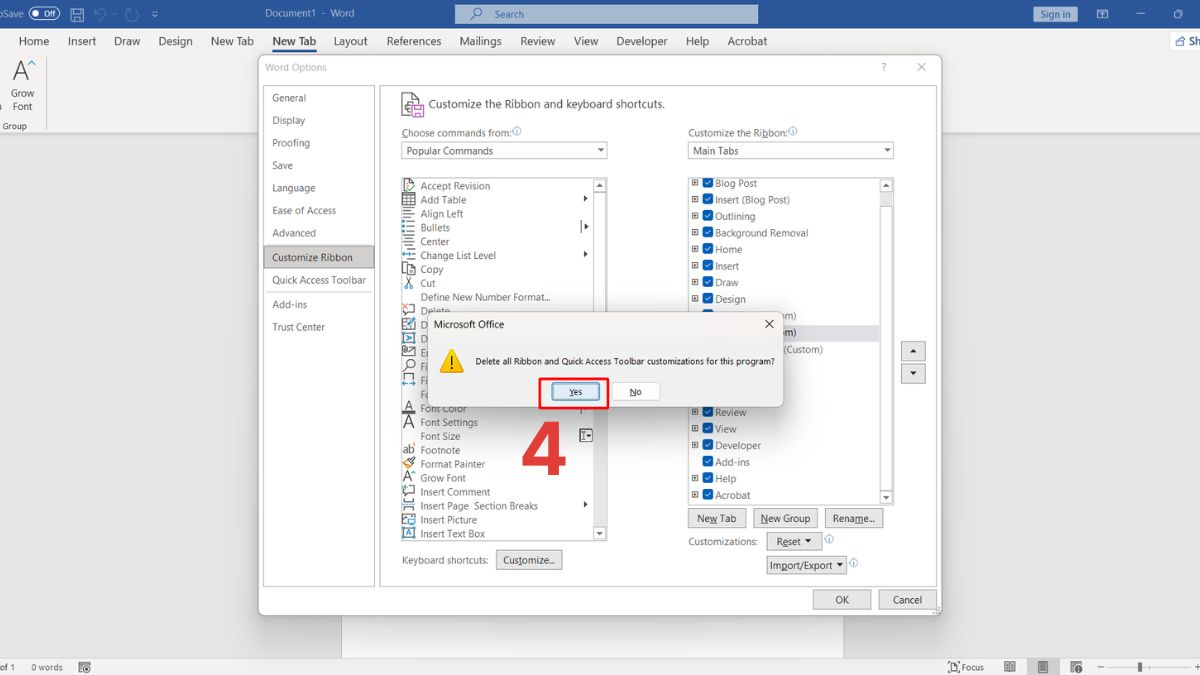1200x675 pixels.
Task: Uncheck the Blog Post tab checkbox
Action: coord(708,183)
